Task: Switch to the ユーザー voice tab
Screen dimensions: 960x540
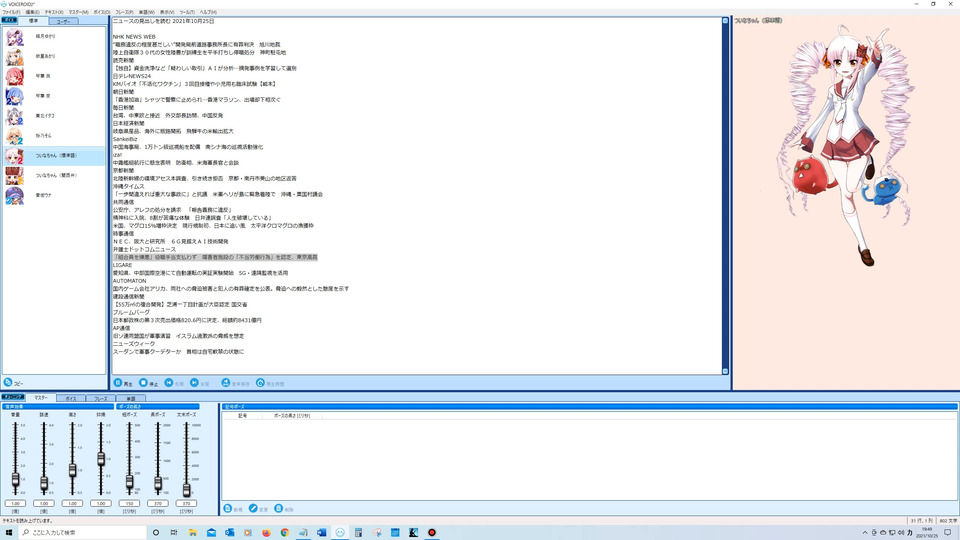Action: pos(63,21)
